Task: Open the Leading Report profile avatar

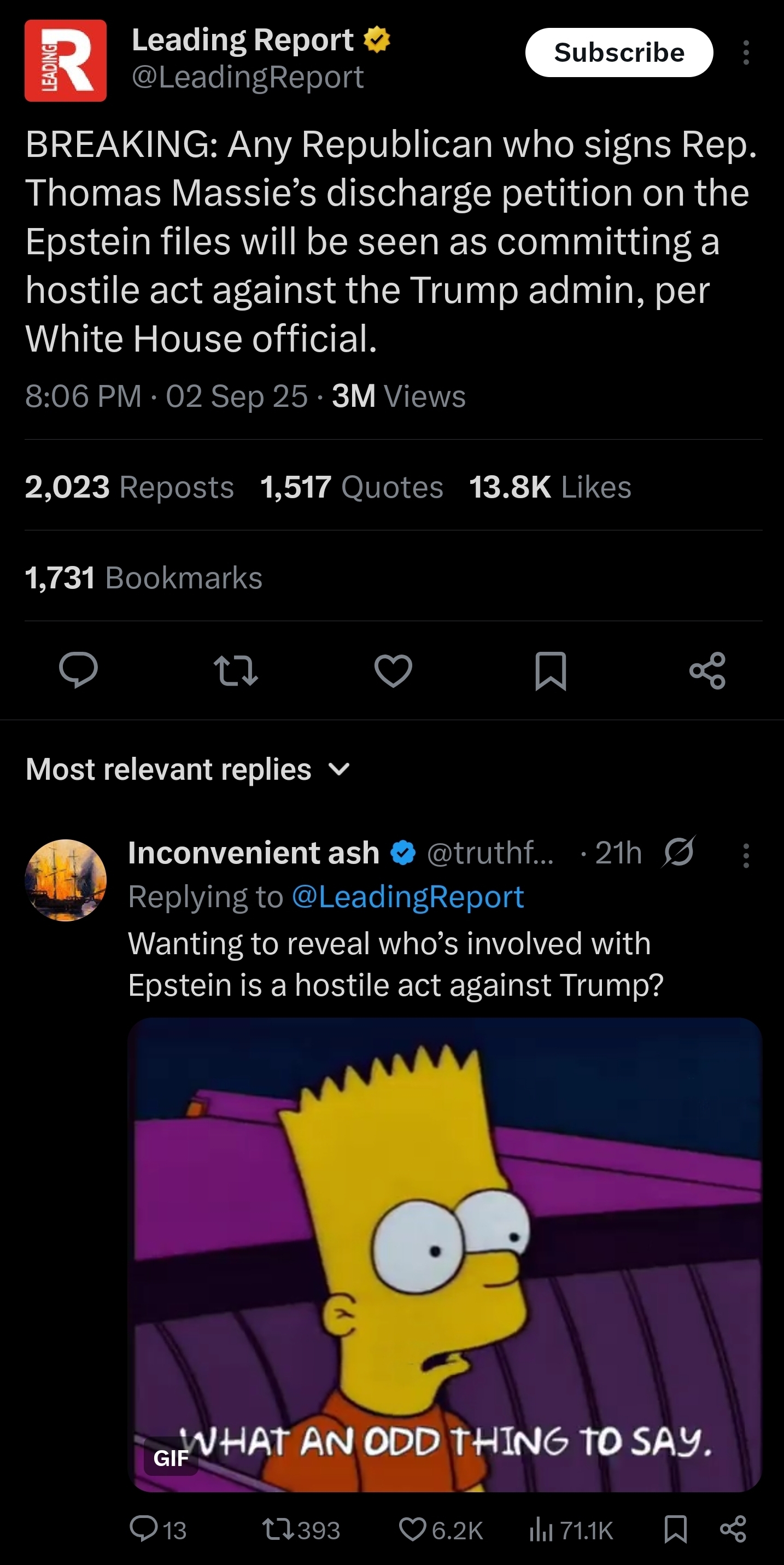Action: [66, 60]
